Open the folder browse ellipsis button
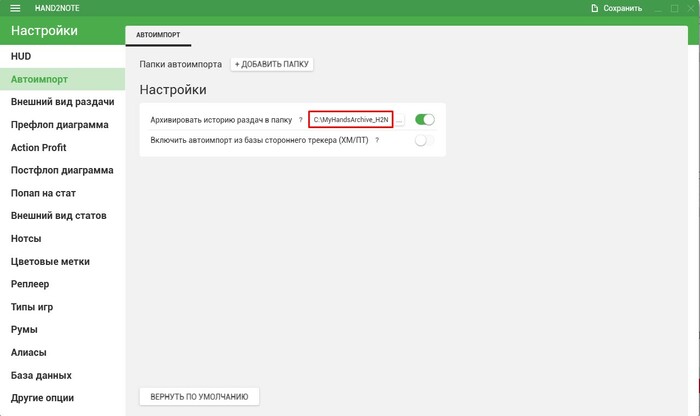Screen dimensions: 700x416 coord(399,120)
